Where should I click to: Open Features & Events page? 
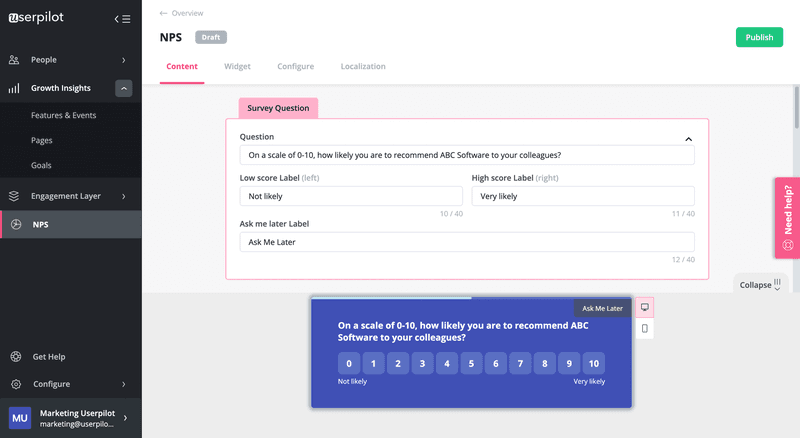click(63, 115)
